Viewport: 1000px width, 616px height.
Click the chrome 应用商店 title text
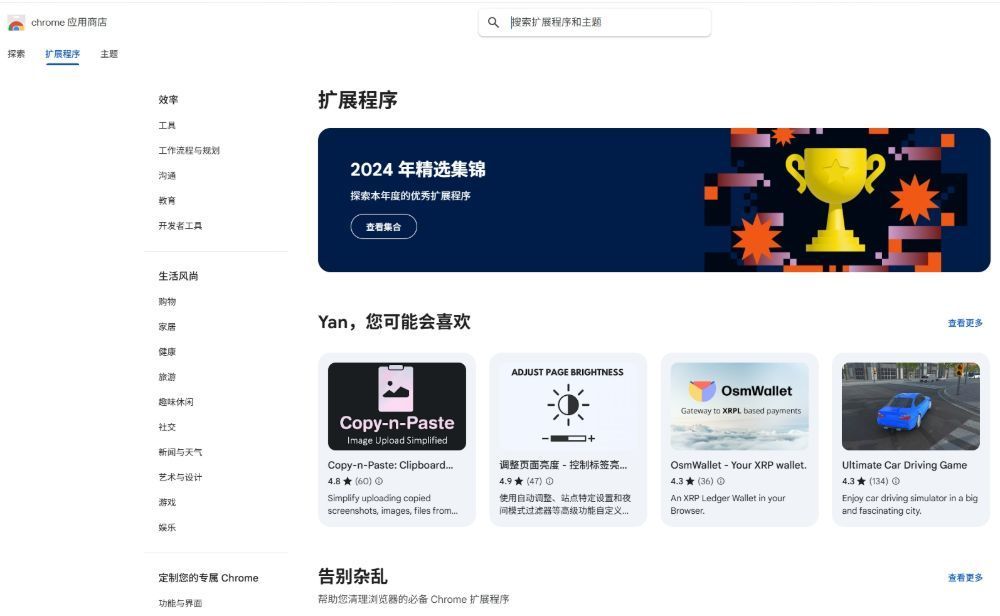(x=69, y=22)
